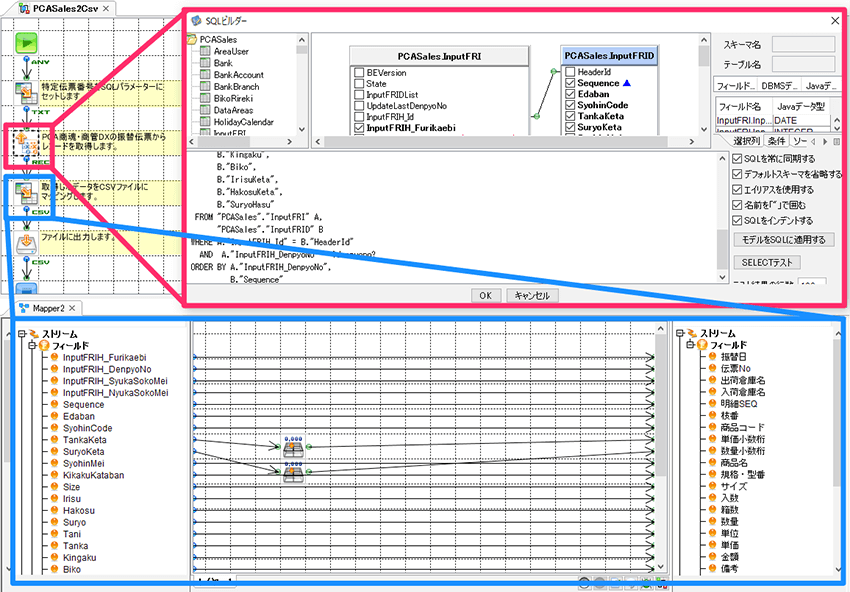Select the Bank table in the schema tree

(x=223, y=63)
